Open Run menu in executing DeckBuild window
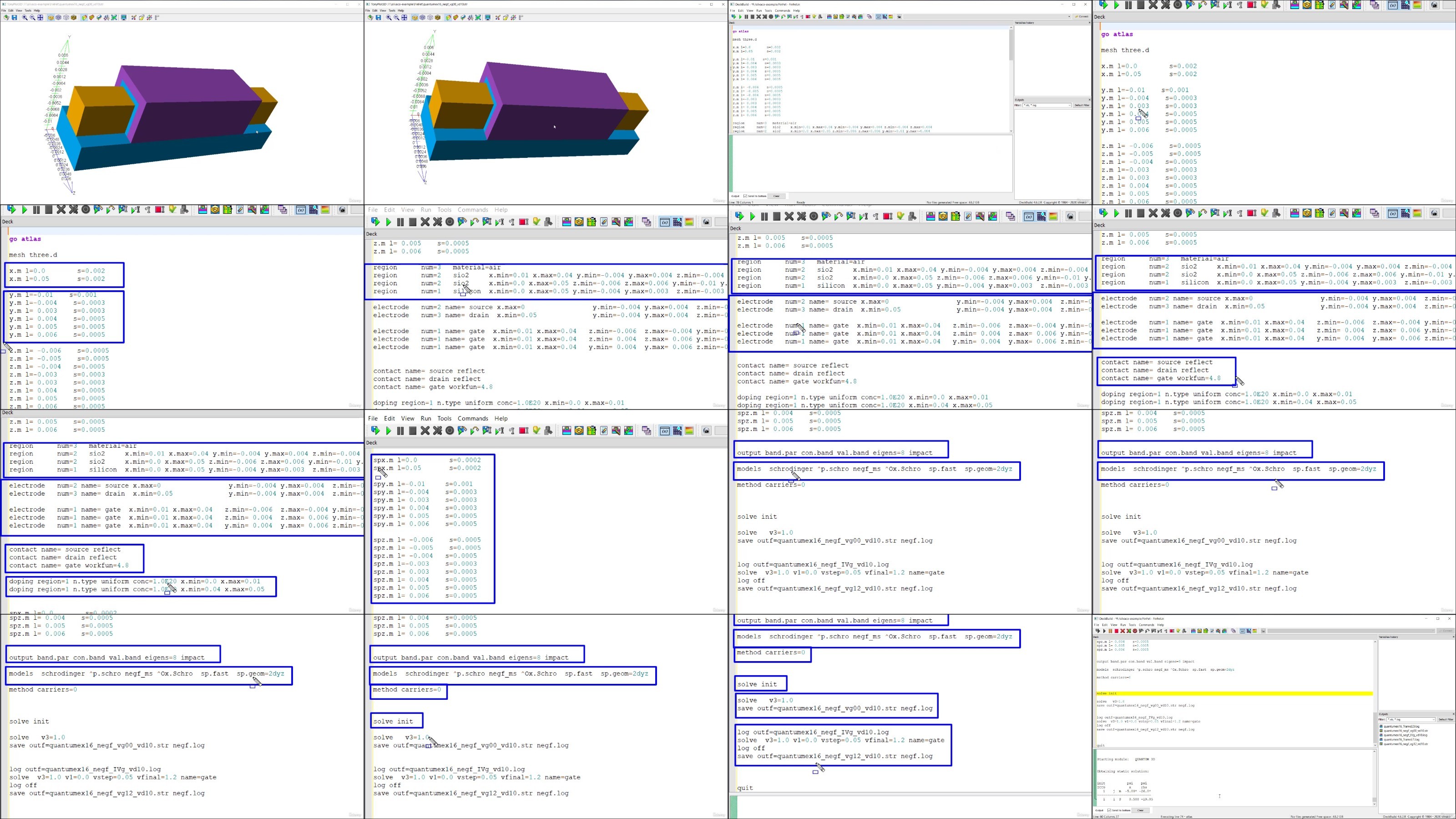1456x819 pixels. point(1123,625)
